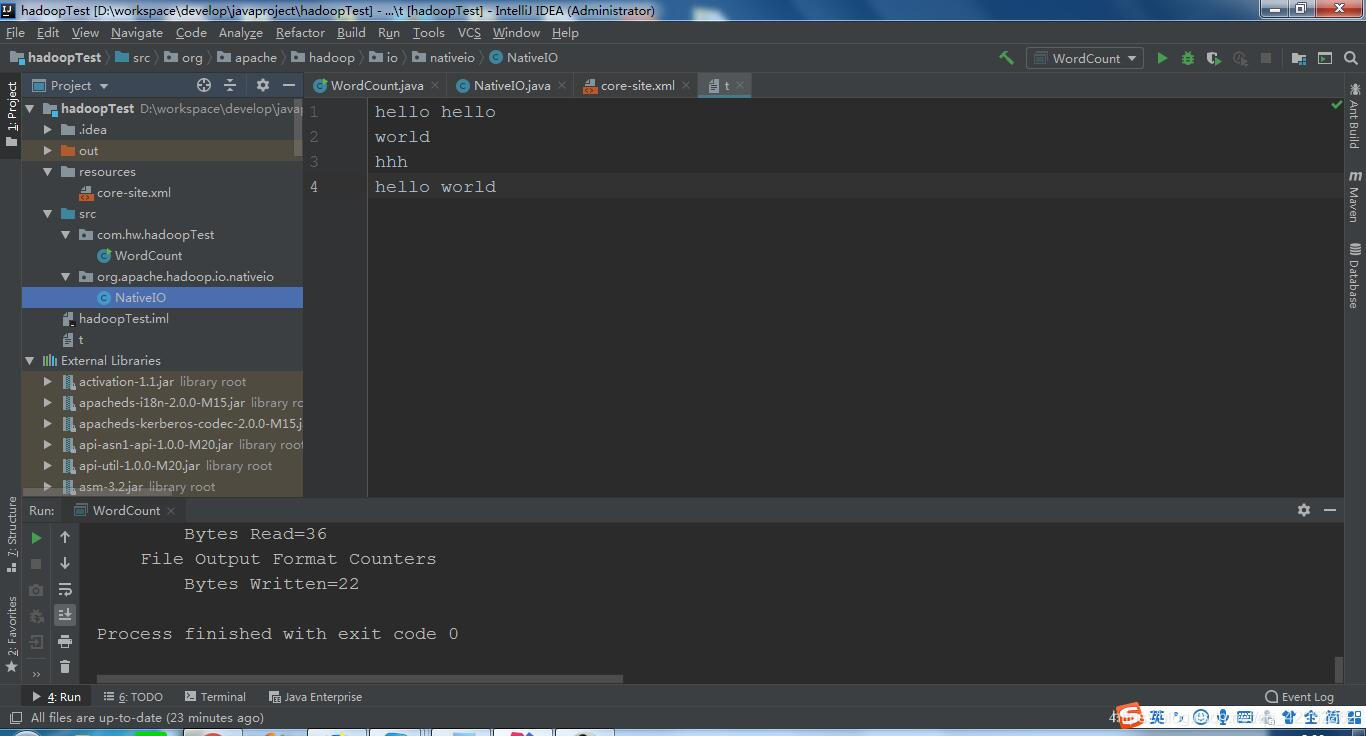Click the Run console horizontal scrollbar
The width and height of the screenshot is (1366, 736).
pyautogui.click(x=360, y=679)
